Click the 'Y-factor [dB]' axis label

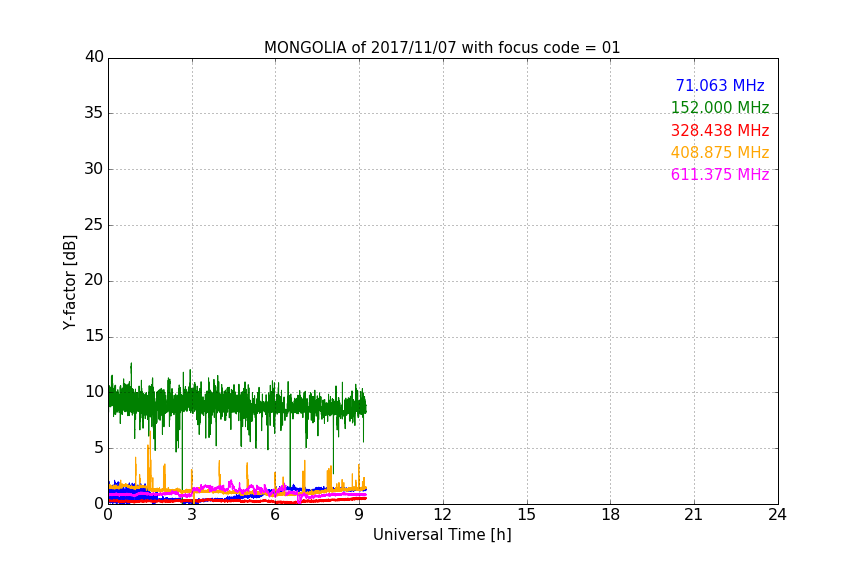tap(69, 282)
